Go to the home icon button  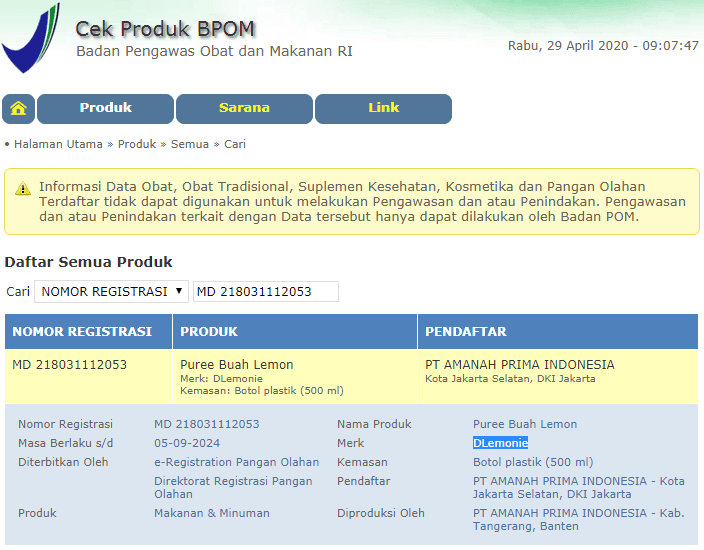point(18,109)
